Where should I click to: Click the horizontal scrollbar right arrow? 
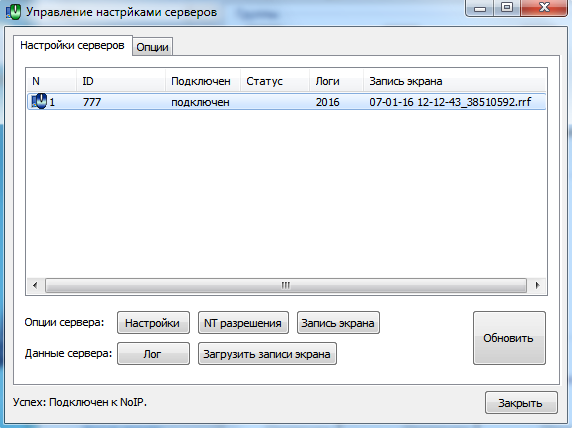tap(537, 285)
